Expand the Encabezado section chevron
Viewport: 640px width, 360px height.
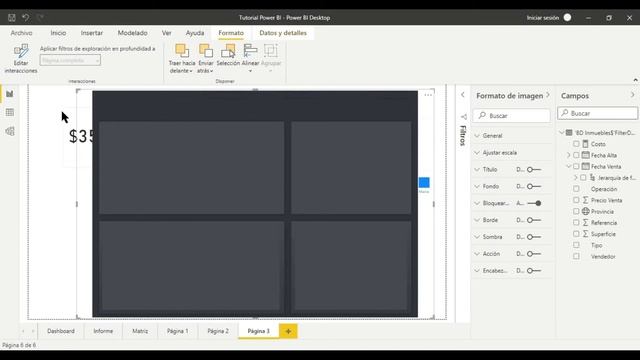coord(477,271)
